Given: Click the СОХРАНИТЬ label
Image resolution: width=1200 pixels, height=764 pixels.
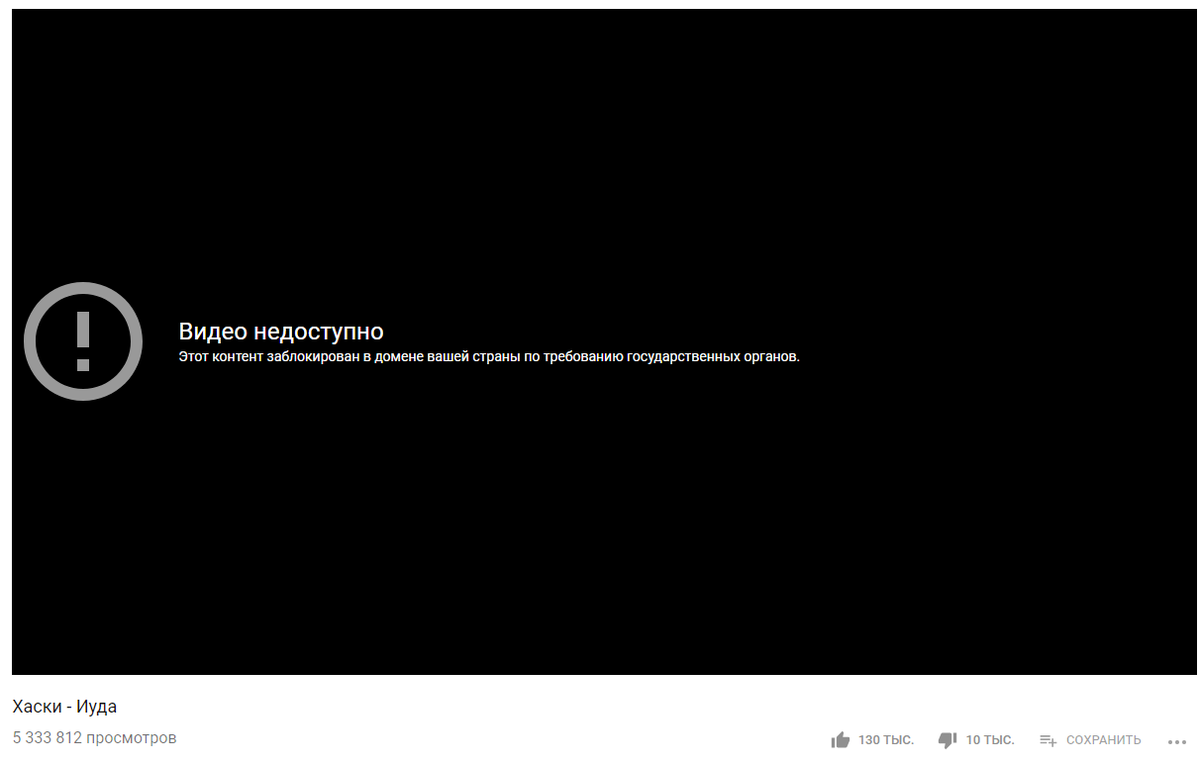Looking at the screenshot, I should pos(1103,740).
